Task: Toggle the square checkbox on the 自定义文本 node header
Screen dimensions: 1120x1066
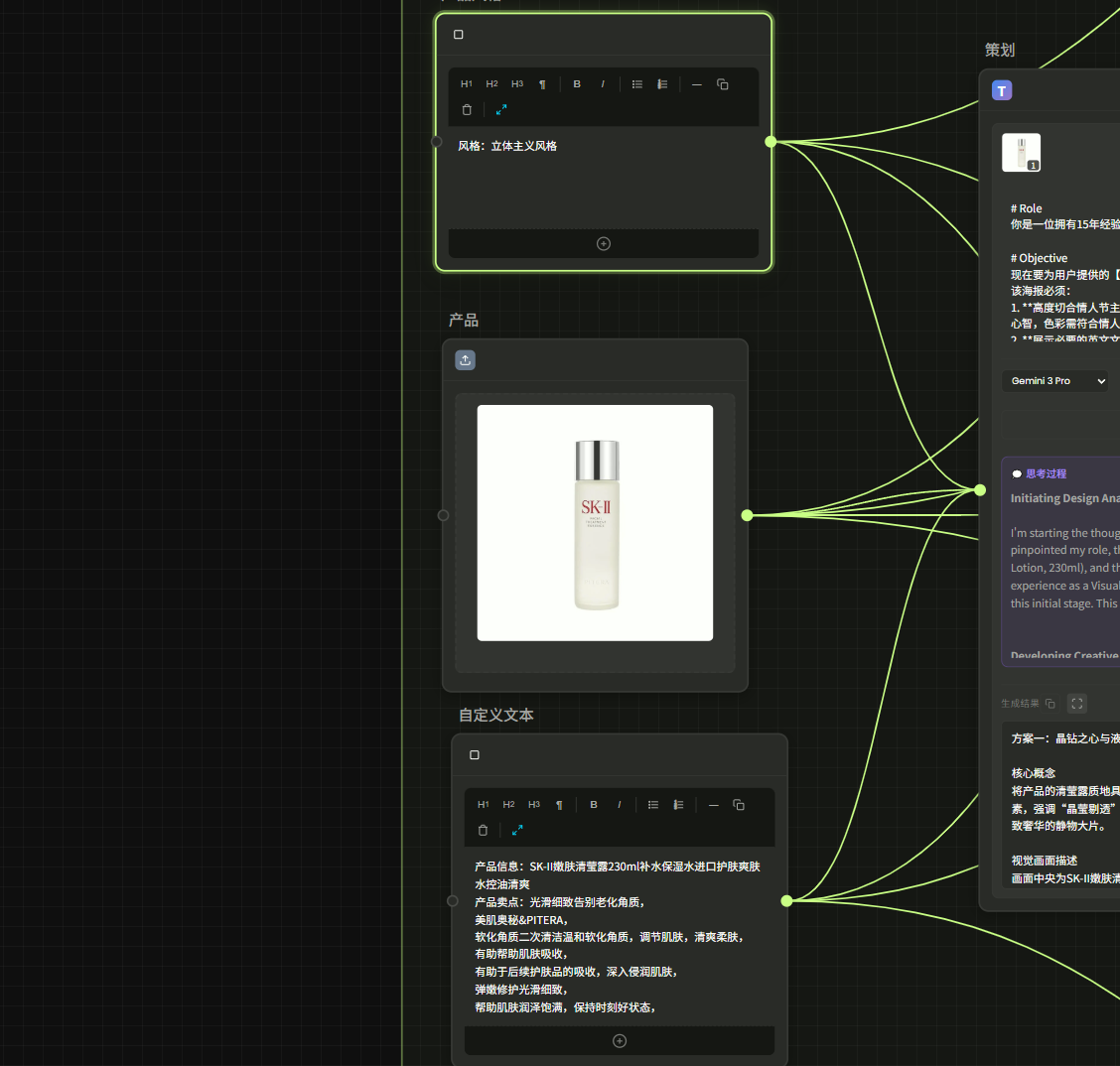Action: coord(475,755)
